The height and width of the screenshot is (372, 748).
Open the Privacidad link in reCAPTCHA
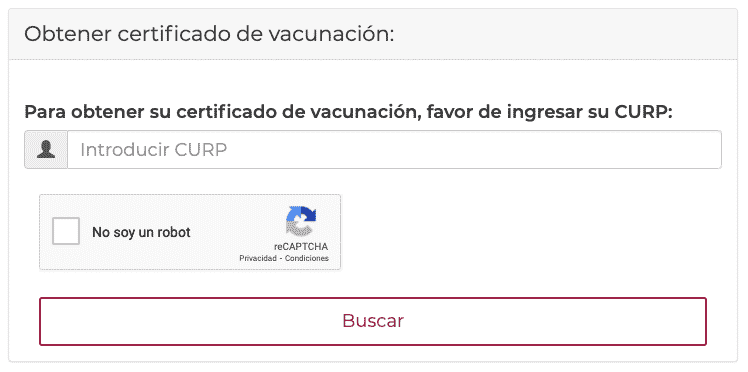tap(258, 258)
